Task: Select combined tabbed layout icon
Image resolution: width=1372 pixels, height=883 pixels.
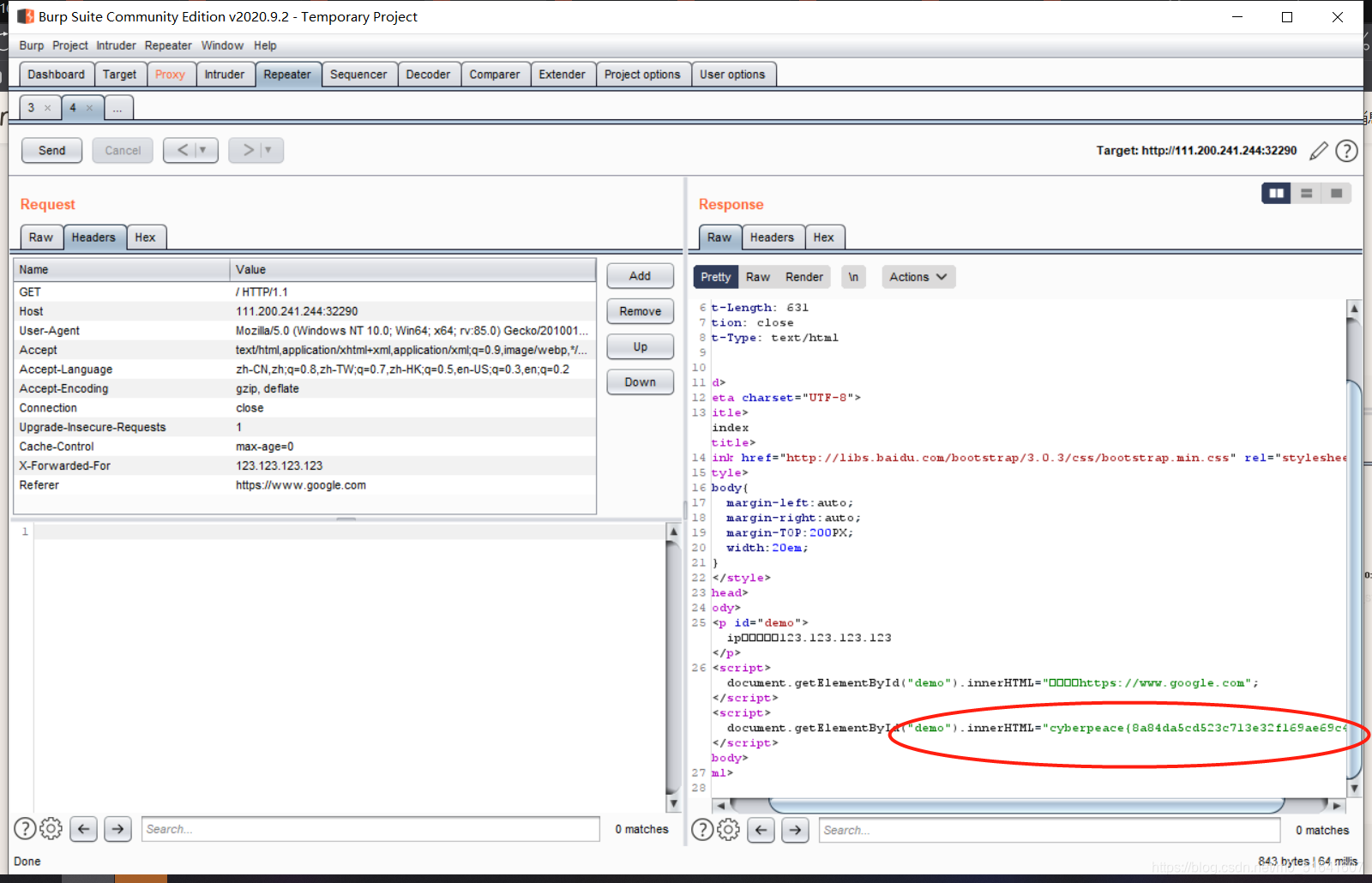Action: tap(1336, 193)
